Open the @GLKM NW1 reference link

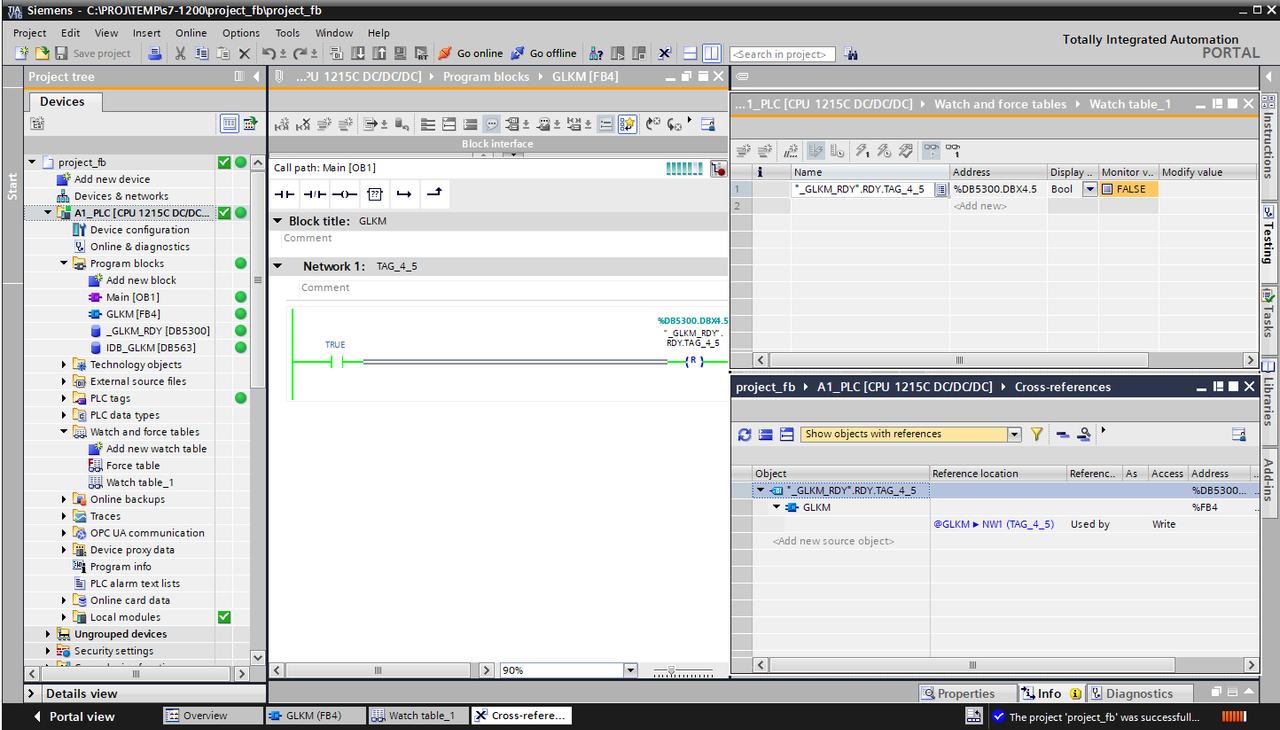993,524
